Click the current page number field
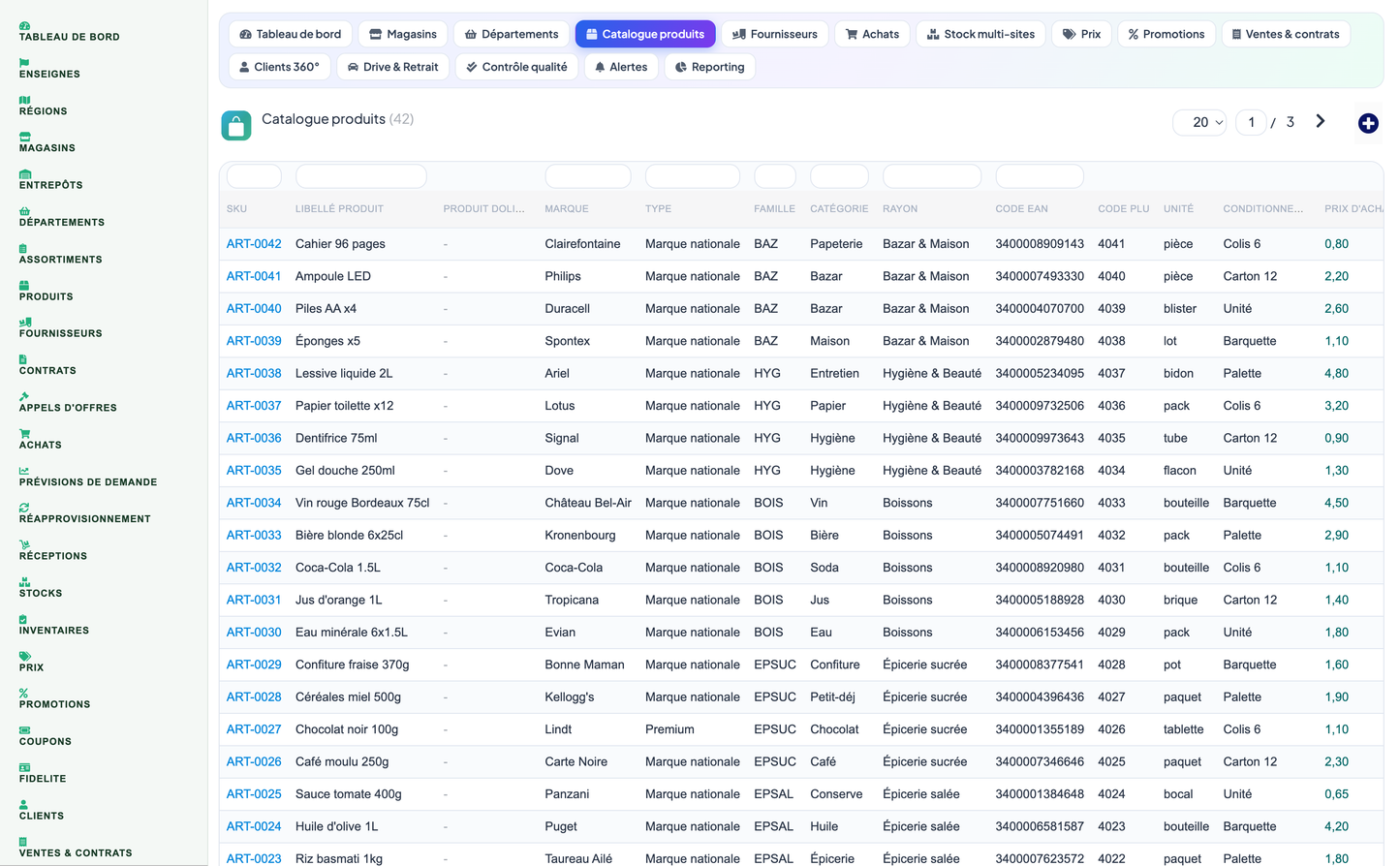 1251,122
